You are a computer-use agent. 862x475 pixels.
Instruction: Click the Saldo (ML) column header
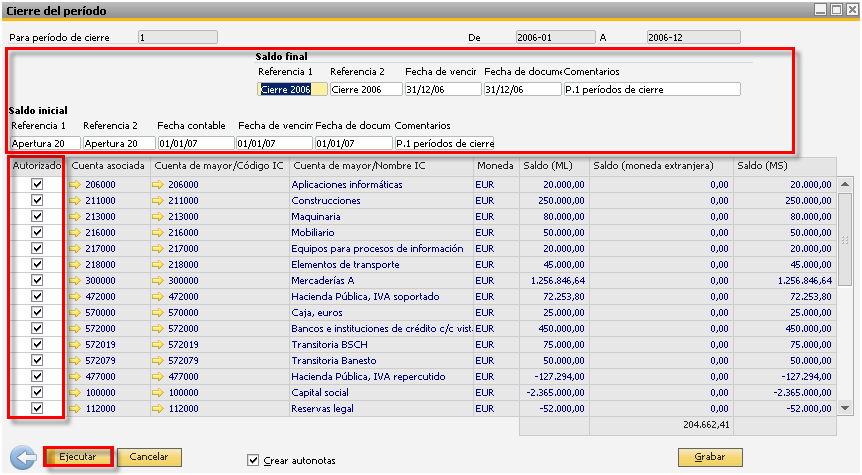(x=554, y=165)
